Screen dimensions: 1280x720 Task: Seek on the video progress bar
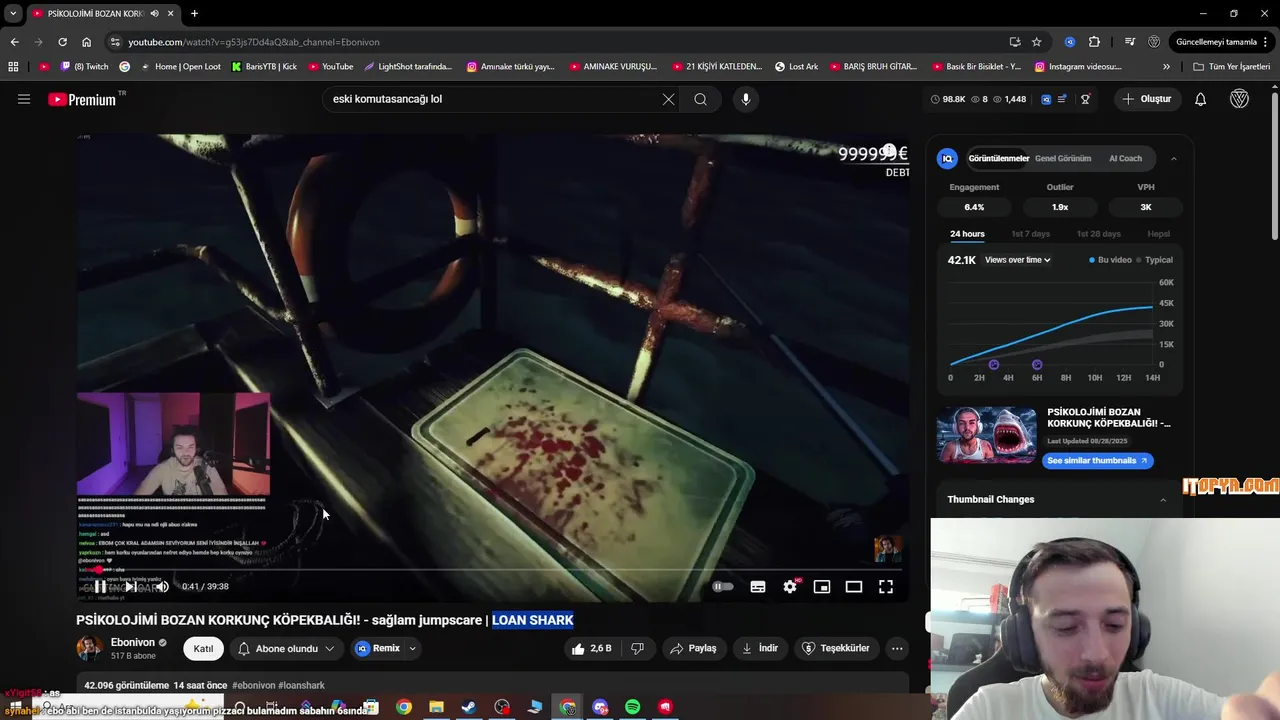coord(492,570)
